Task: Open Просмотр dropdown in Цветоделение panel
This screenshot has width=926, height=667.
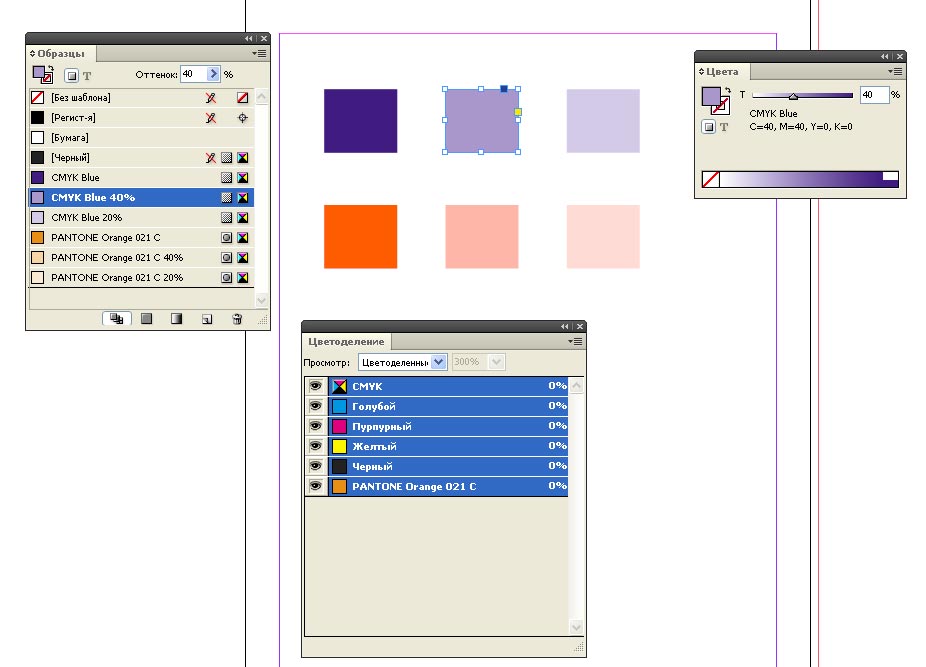Action: 402,362
